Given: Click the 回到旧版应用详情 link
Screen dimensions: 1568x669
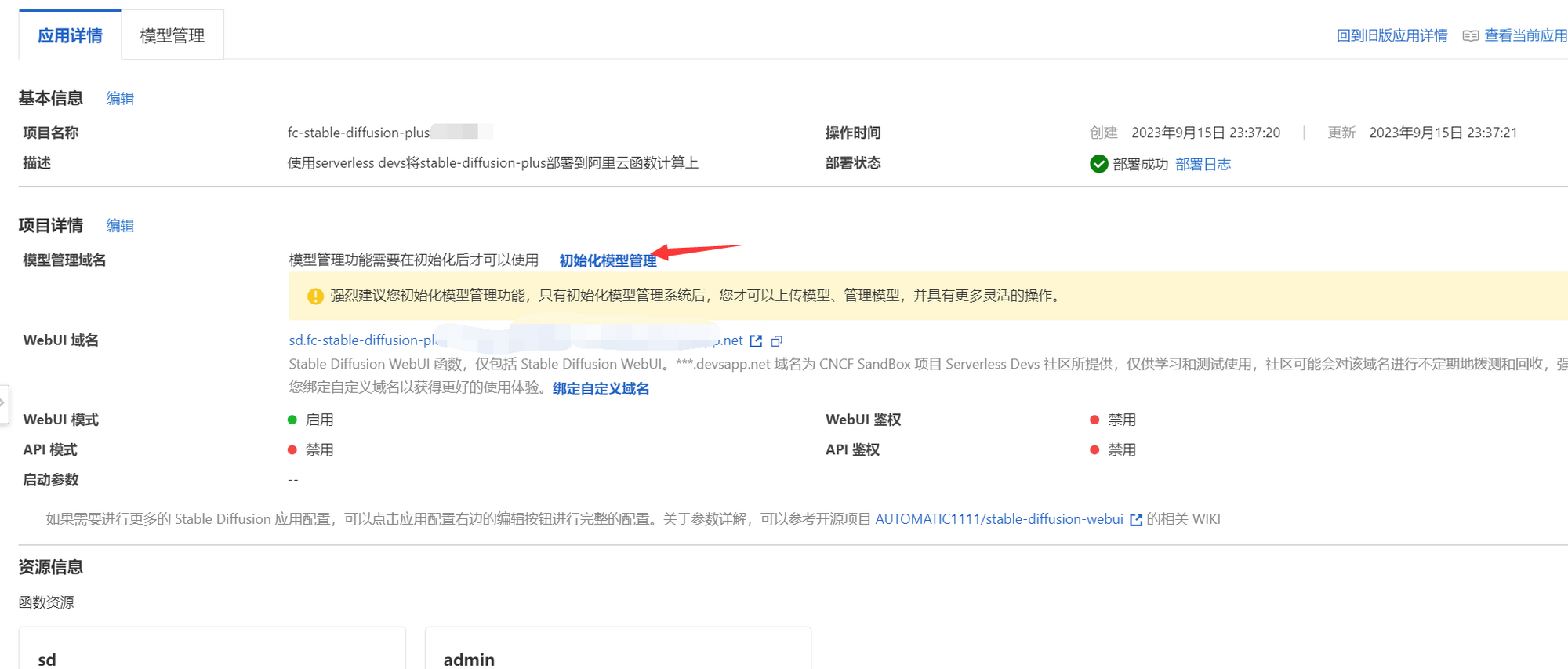Looking at the screenshot, I should pyautogui.click(x=1392, y=35).
